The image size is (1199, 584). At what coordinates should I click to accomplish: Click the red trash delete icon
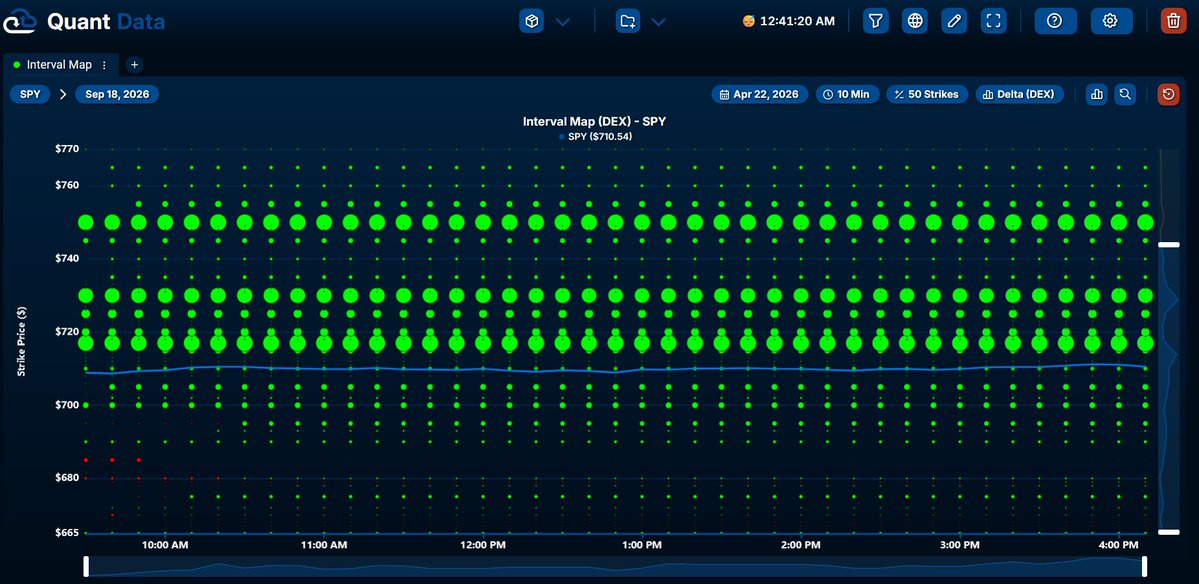1172,21
